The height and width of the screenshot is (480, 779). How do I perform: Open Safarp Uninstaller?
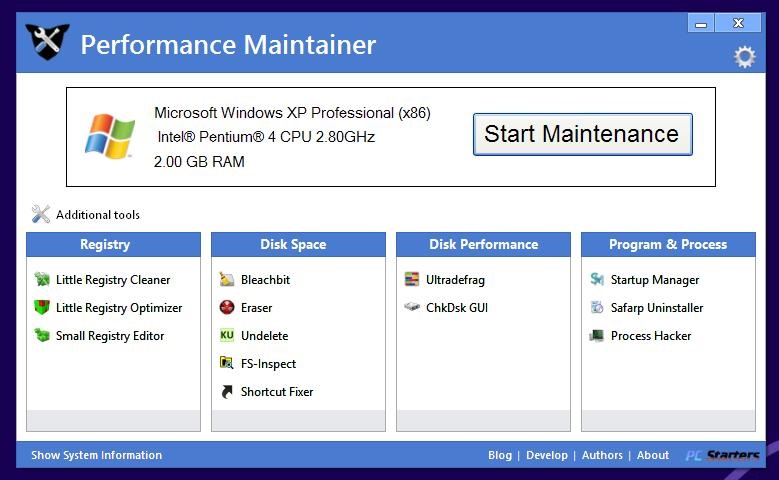click(657, 308)
